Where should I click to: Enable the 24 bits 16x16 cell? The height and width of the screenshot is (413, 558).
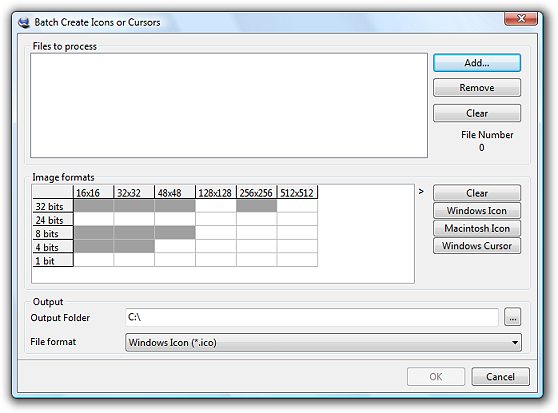pos(94,219)
